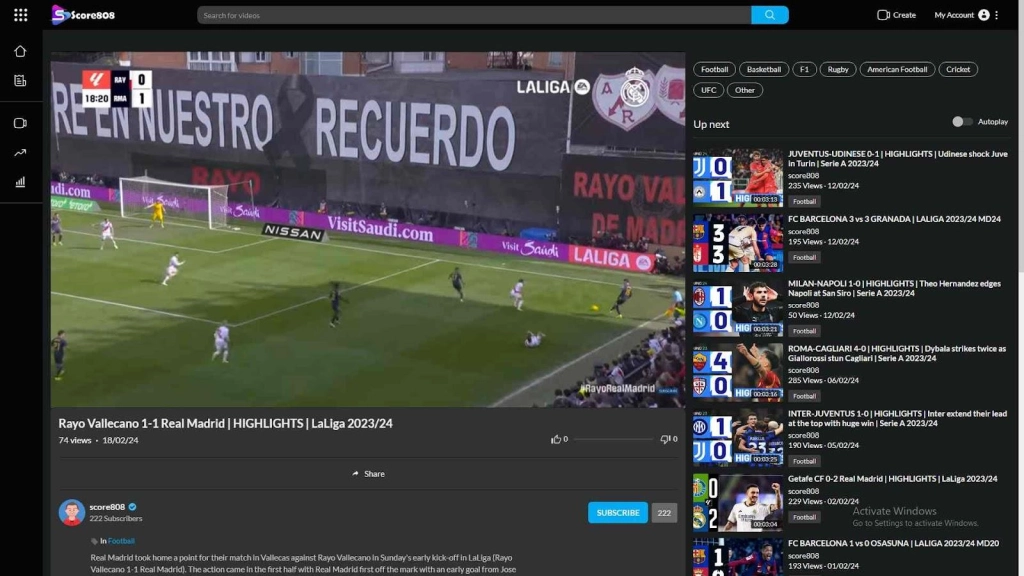Filter by UFC category chip
This screenshot has width=1024, height=576.
coord(709,90)
